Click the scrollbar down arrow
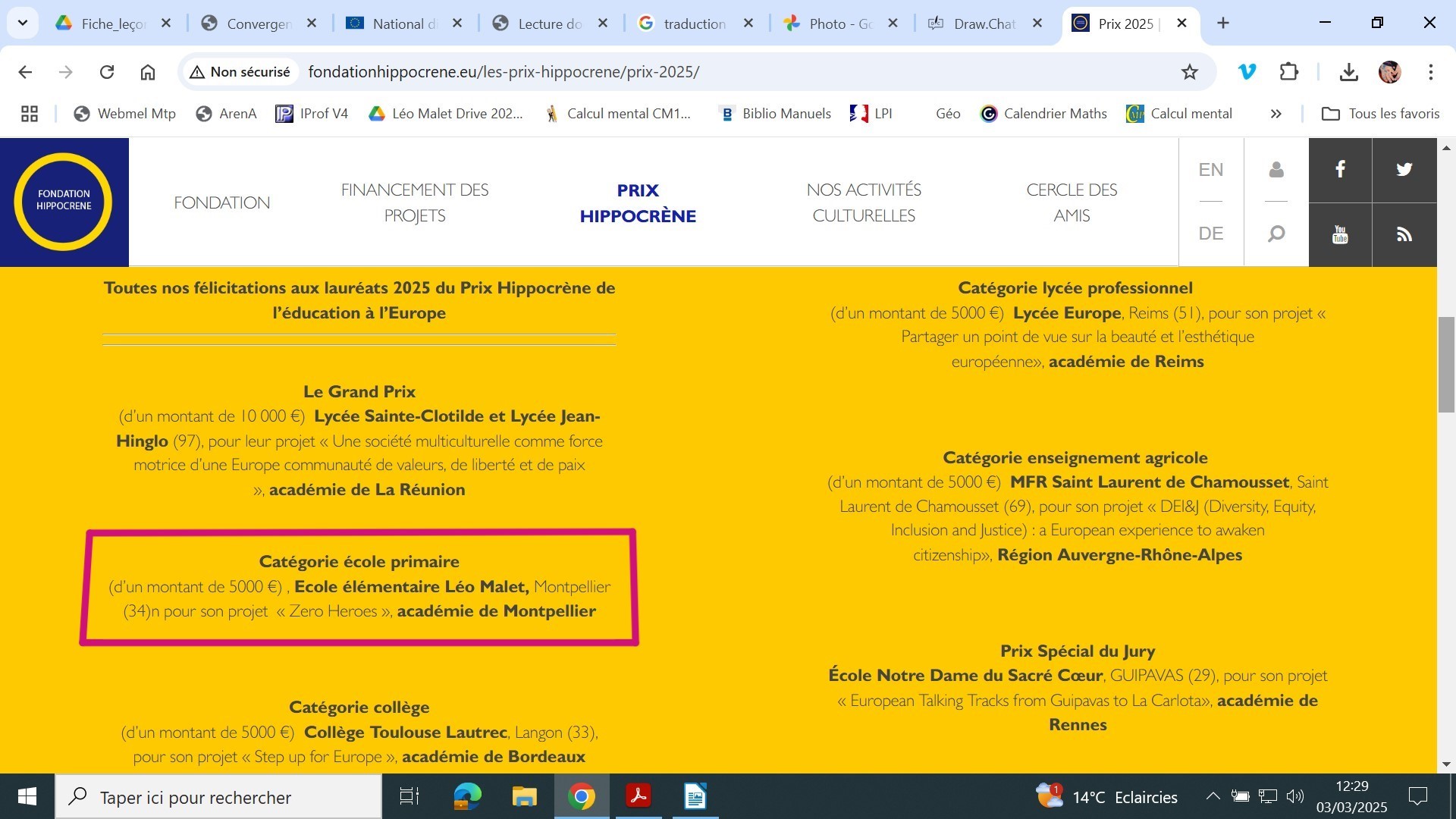The width and height of the screenshot is (1456, 819). pyautogui.click(x=1446, y=764)
